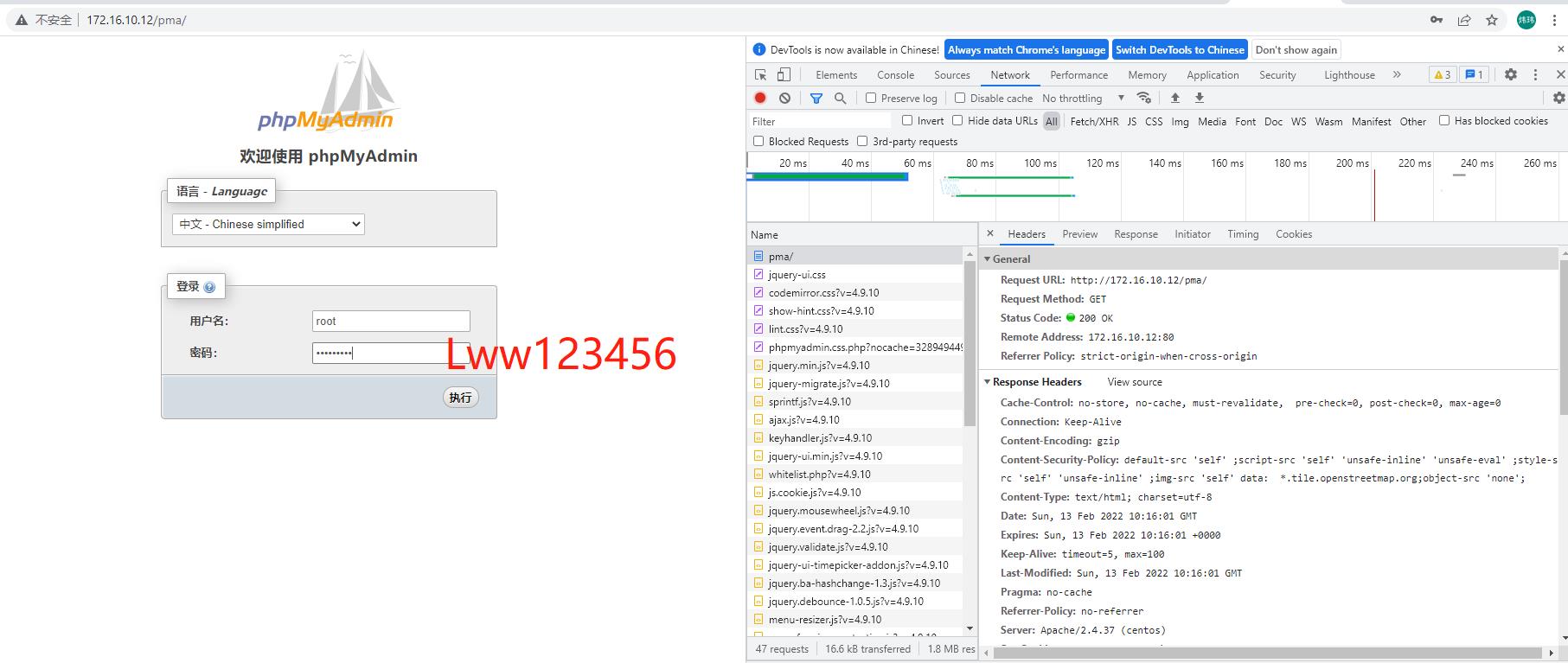
Task: Click Always match Chrome's language button
Action: click(1027, 50)
